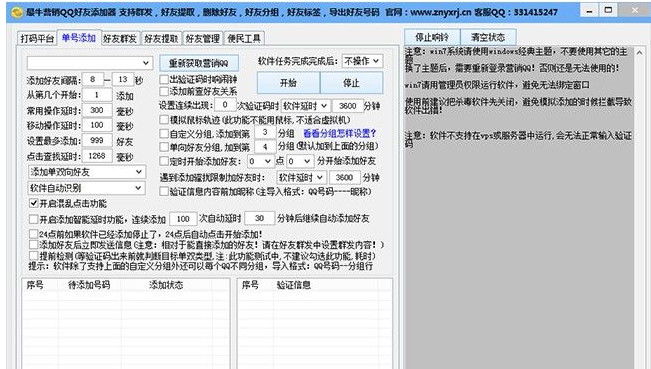651x369 pixels.
Task: Click the one-way friend group field showing 4
Action: coord(265,147)
